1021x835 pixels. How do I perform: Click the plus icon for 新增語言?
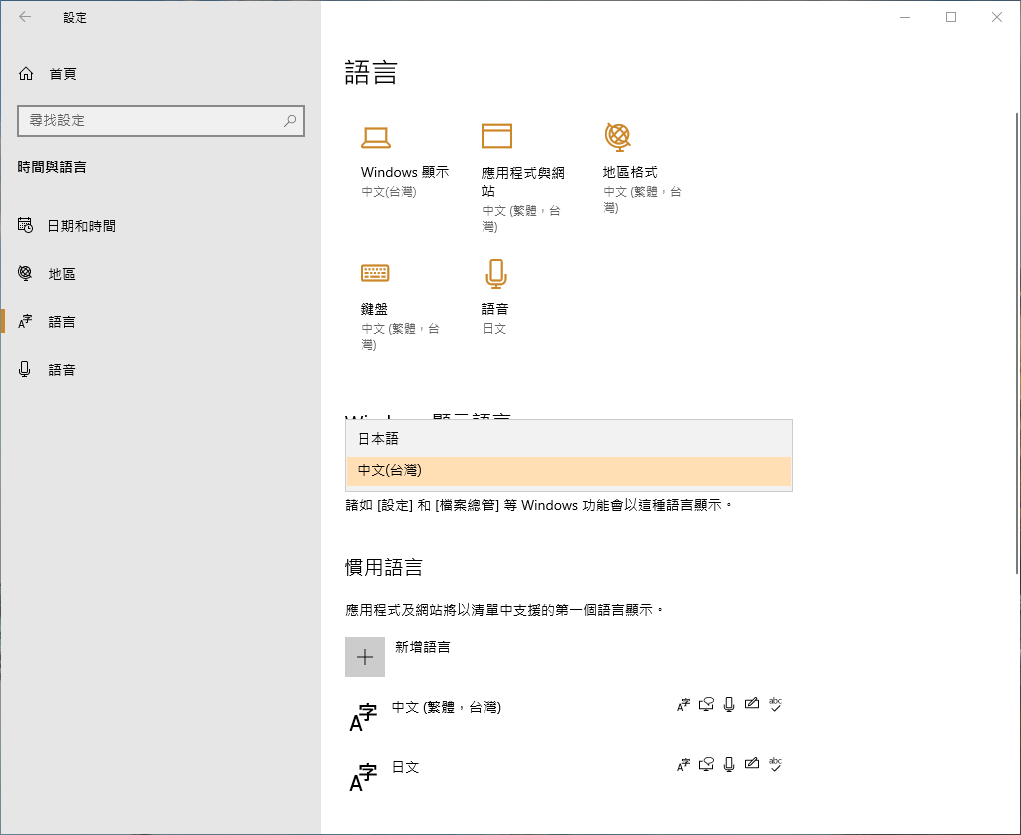[365, 657]
